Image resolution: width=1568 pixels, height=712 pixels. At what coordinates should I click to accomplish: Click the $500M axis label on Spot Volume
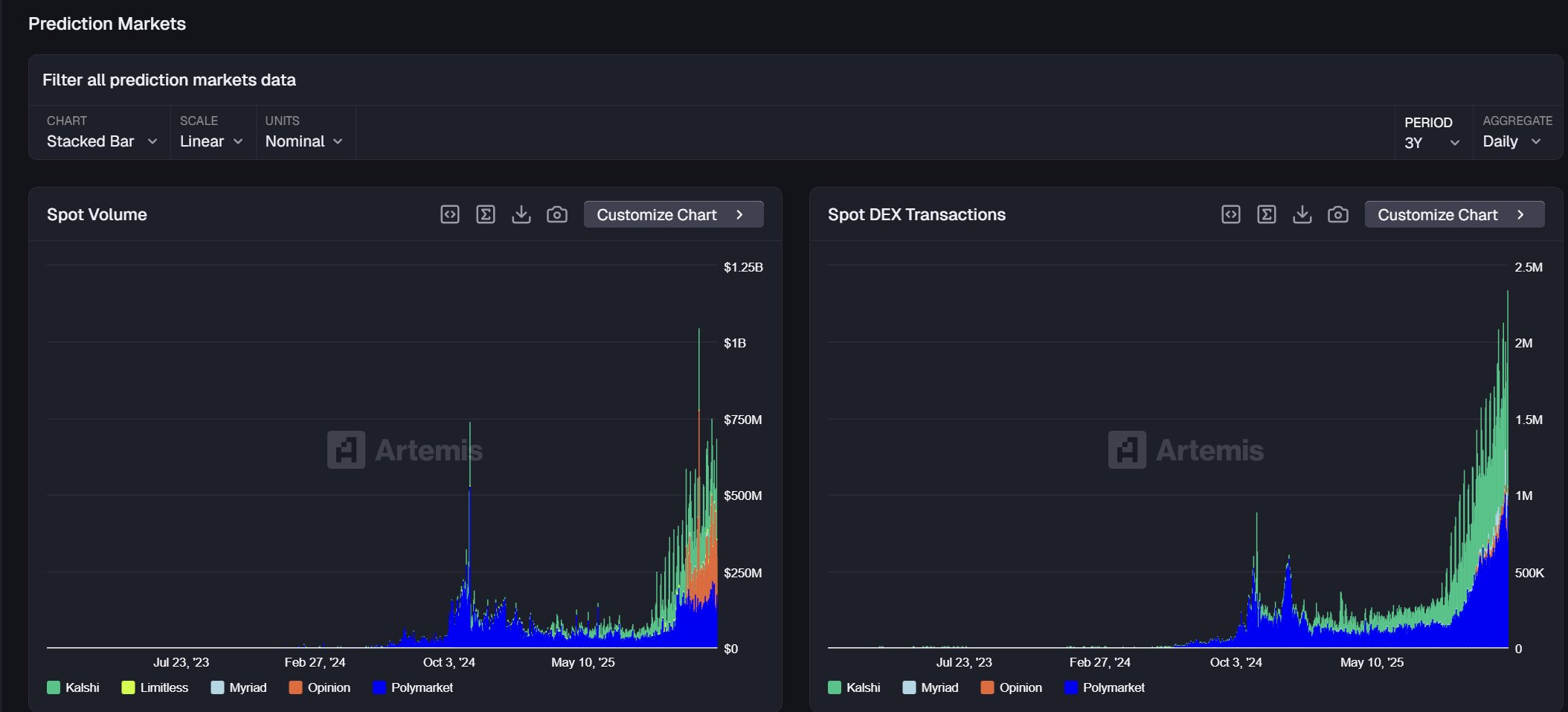(x=742, y=495)
